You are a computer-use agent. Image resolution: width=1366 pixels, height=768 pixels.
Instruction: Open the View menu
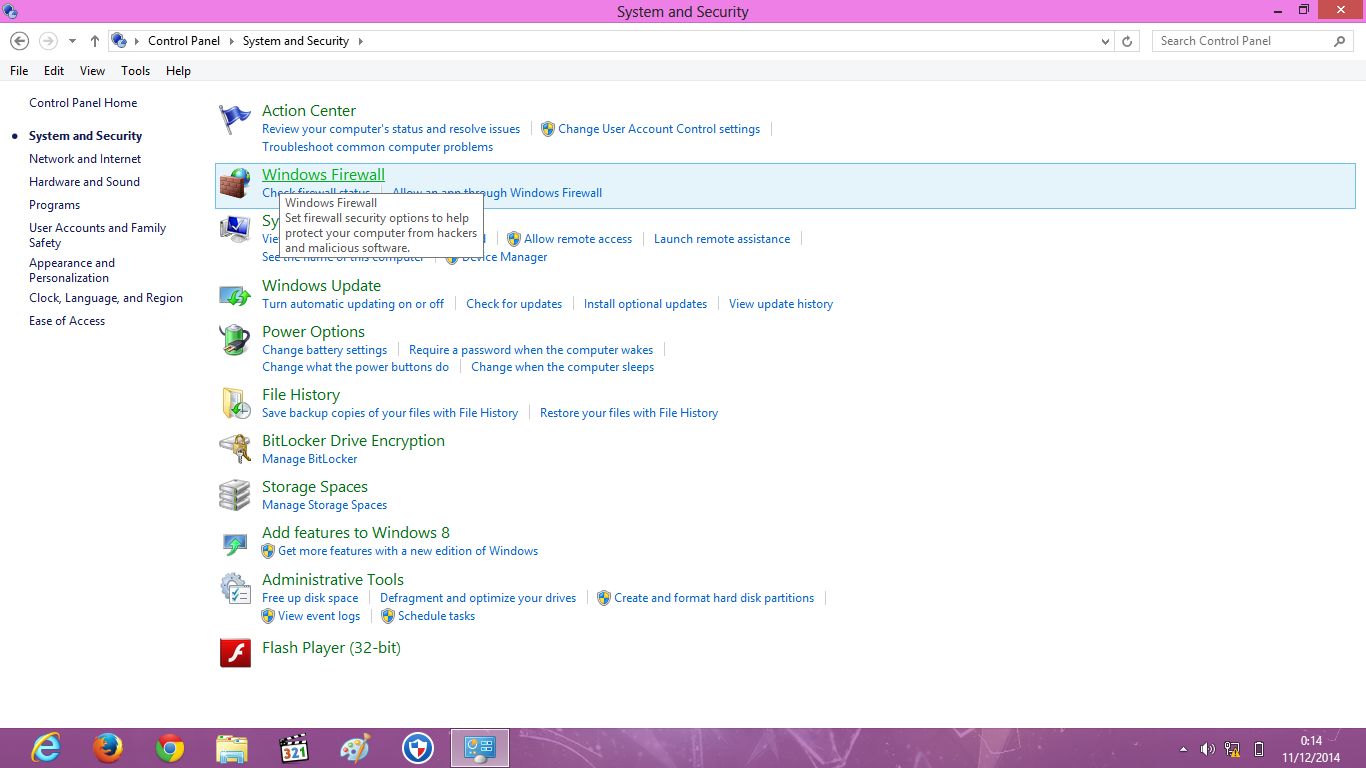point(93,71)
